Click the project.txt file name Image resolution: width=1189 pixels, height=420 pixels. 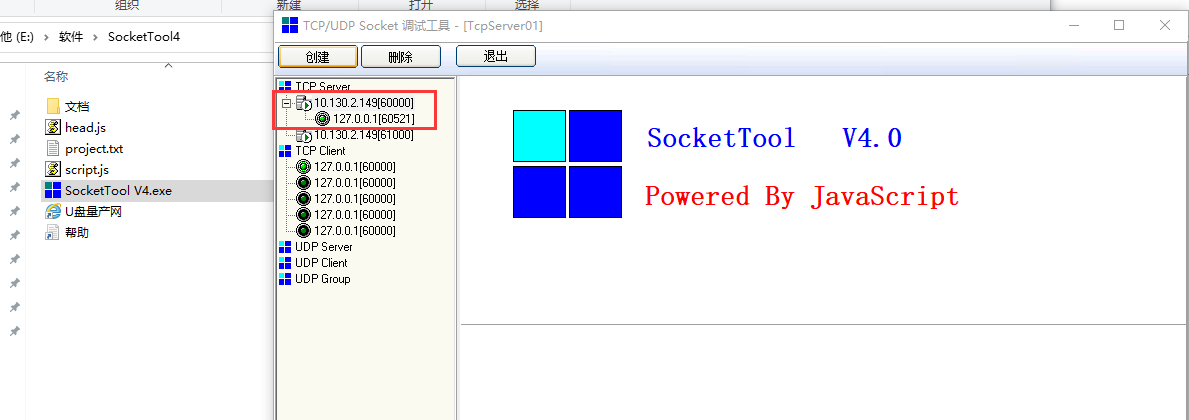point(94,149)
